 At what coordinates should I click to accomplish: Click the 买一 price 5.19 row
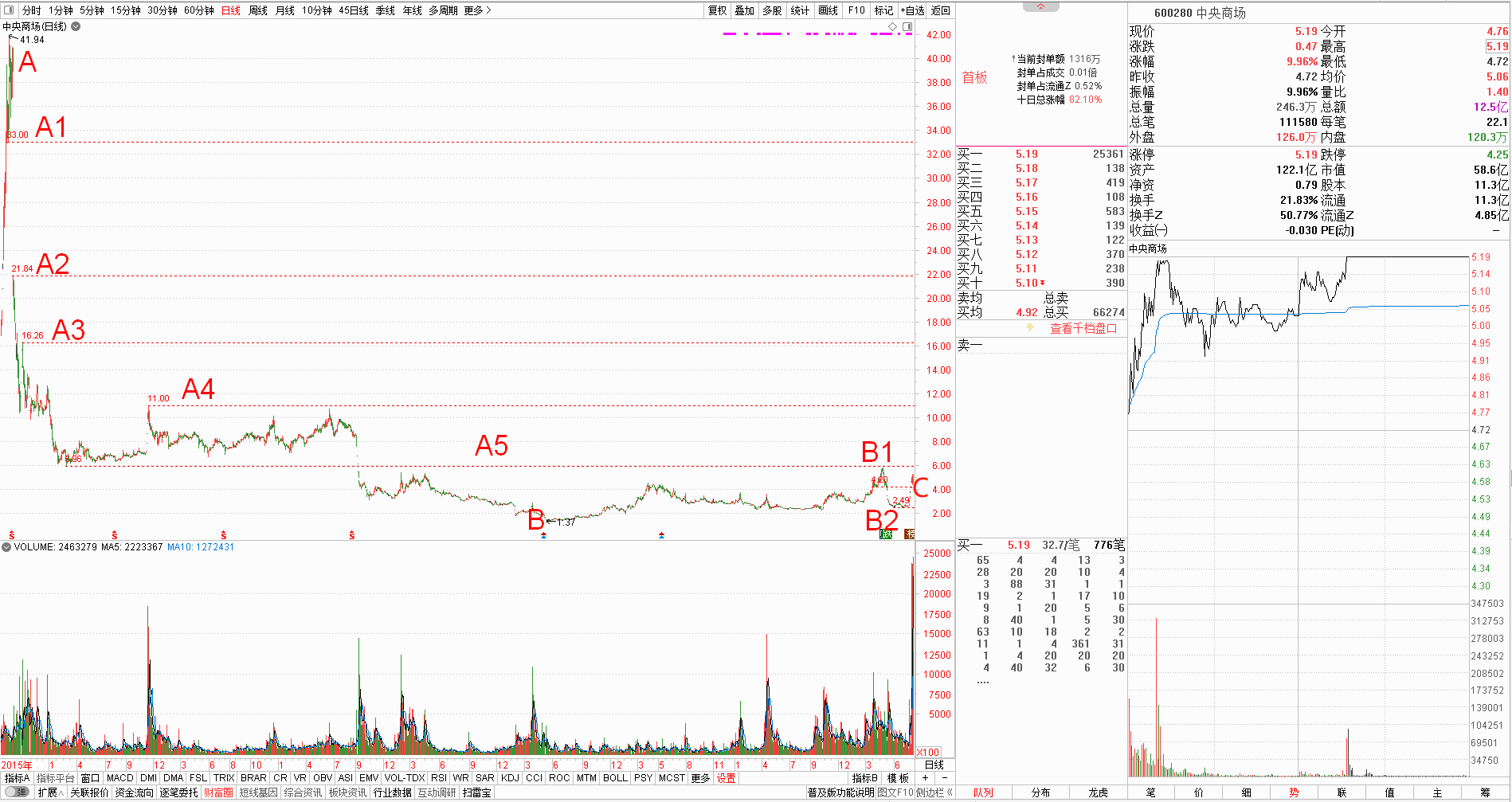[x=1040, y=154]
